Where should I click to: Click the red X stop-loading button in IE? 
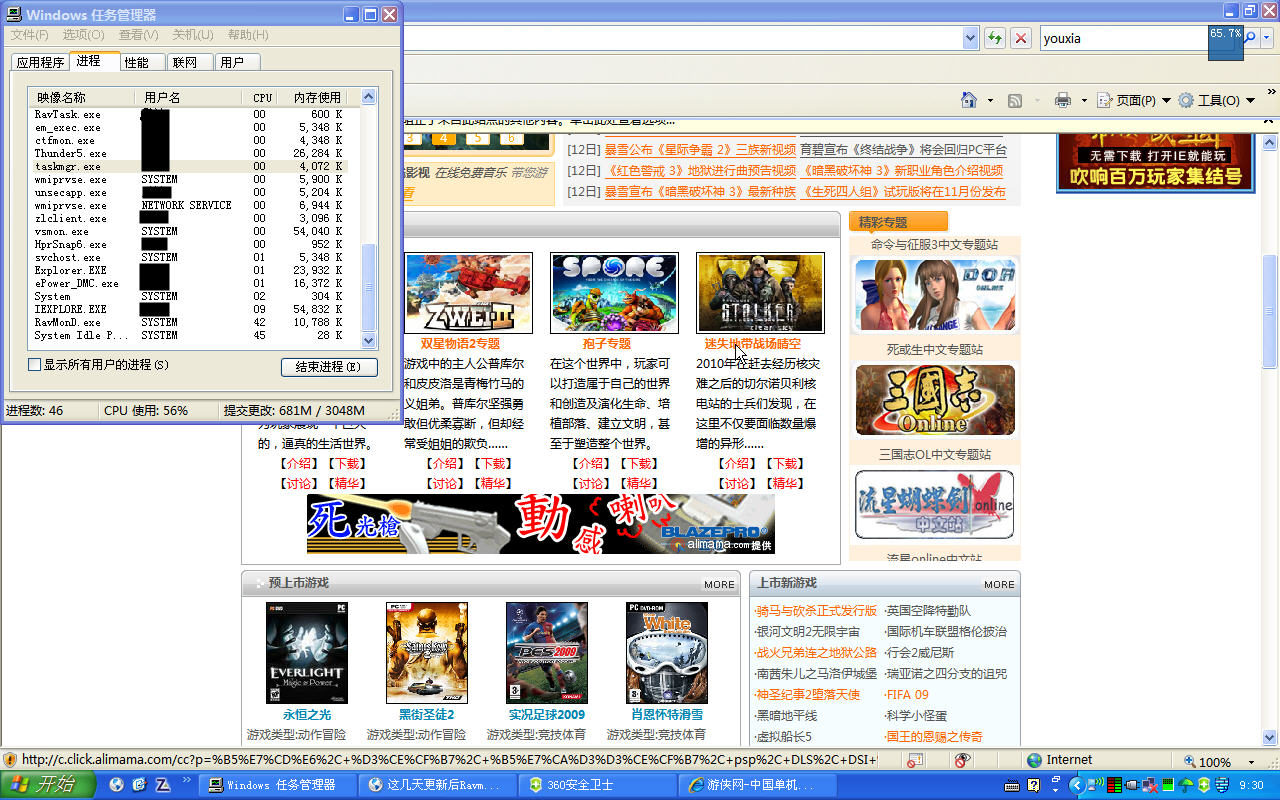(x=1021, y=38)
